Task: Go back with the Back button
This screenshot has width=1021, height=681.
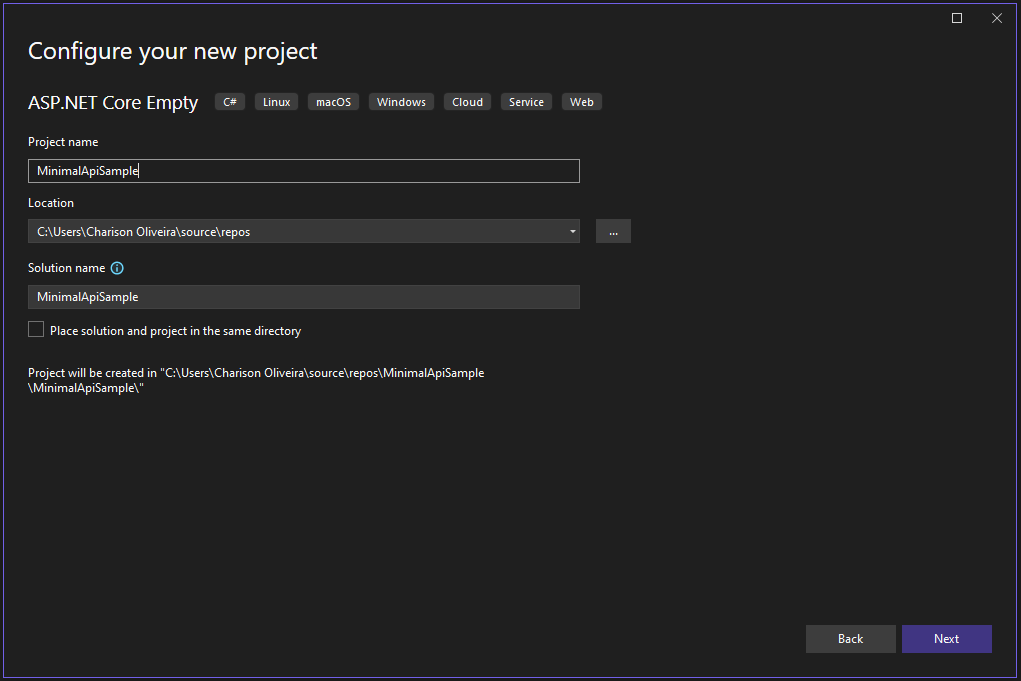Action: (x=850, y=639)
